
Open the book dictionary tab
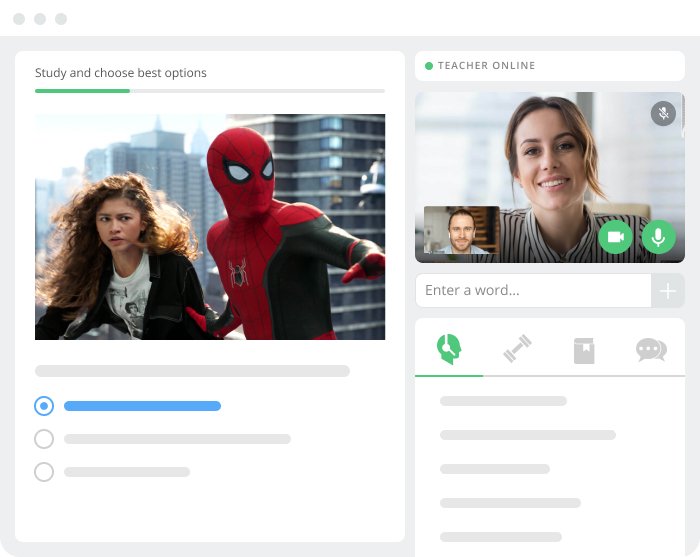coord(584,350)
